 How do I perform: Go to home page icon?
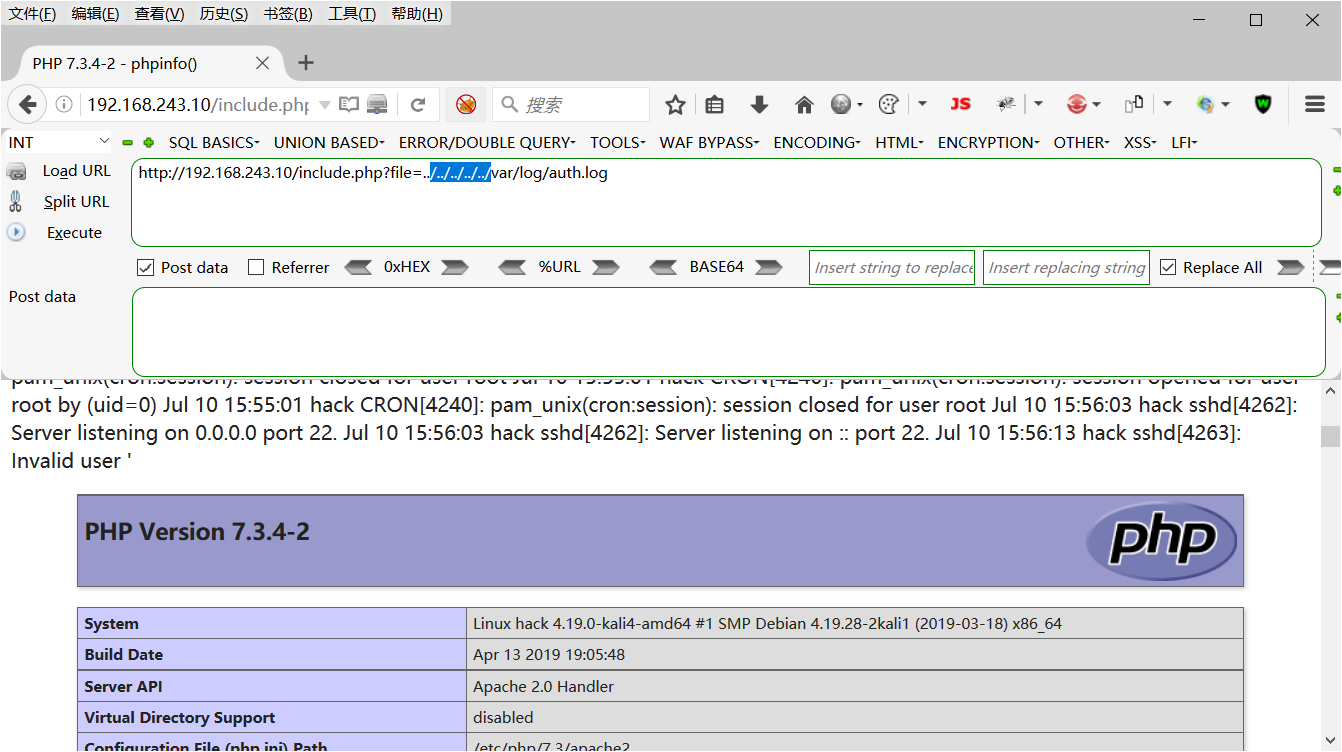tap(804, 104)
